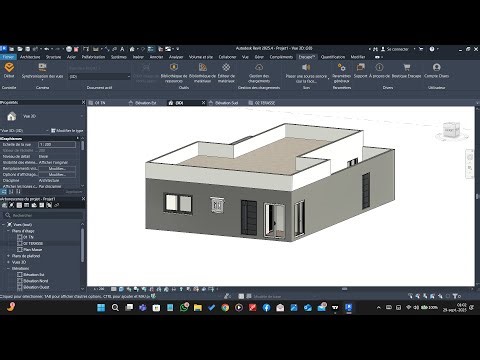
Task: Click Modifier le type button
Action: (x=67, y=131)
